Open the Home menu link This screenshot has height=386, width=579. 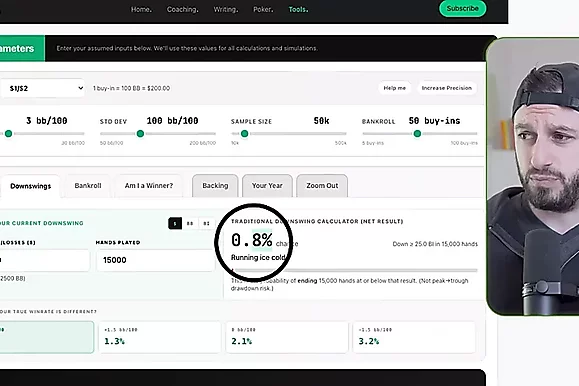click(141, 10)
